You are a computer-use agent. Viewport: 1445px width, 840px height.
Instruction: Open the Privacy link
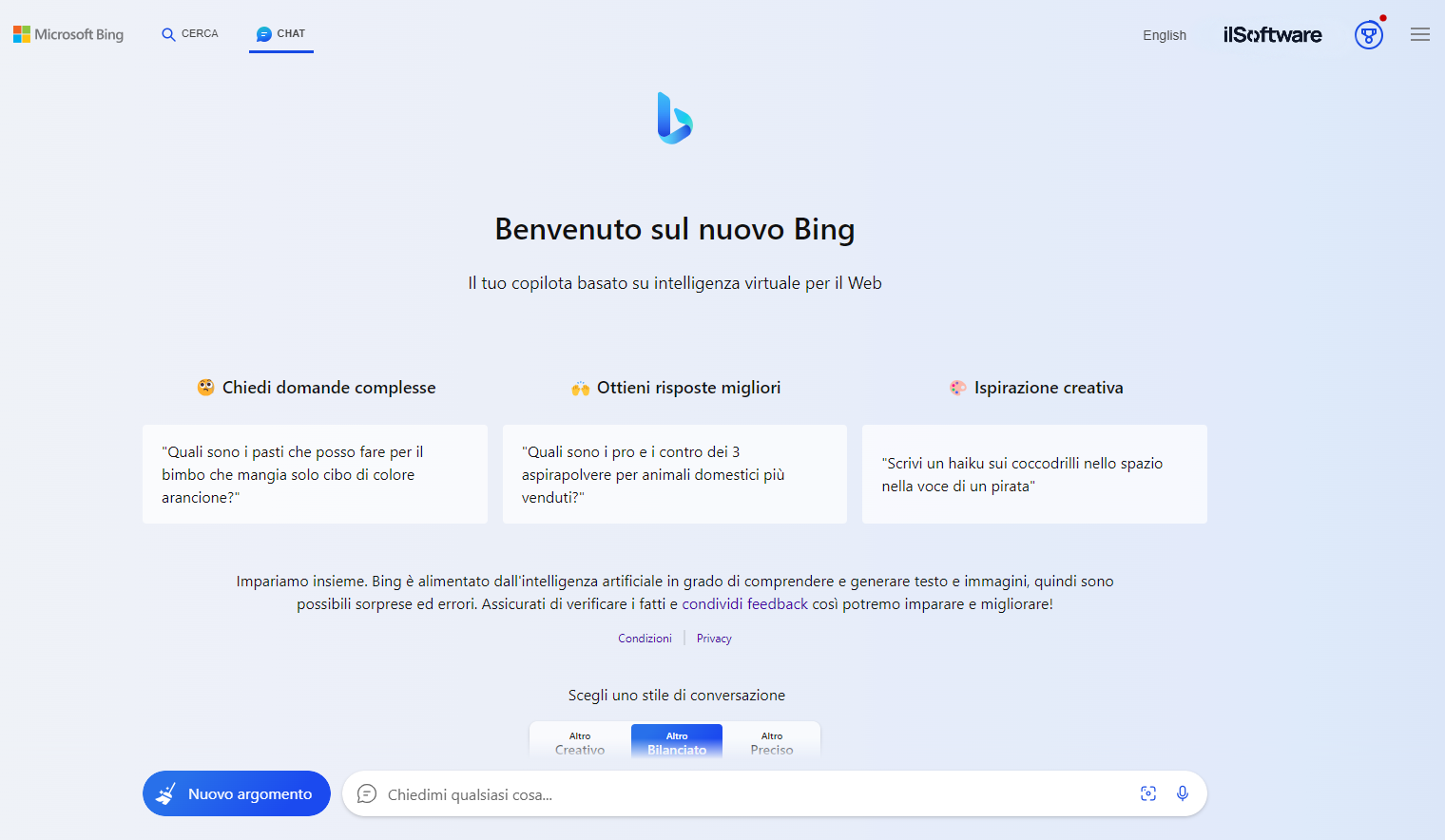[x=714, y=639]
